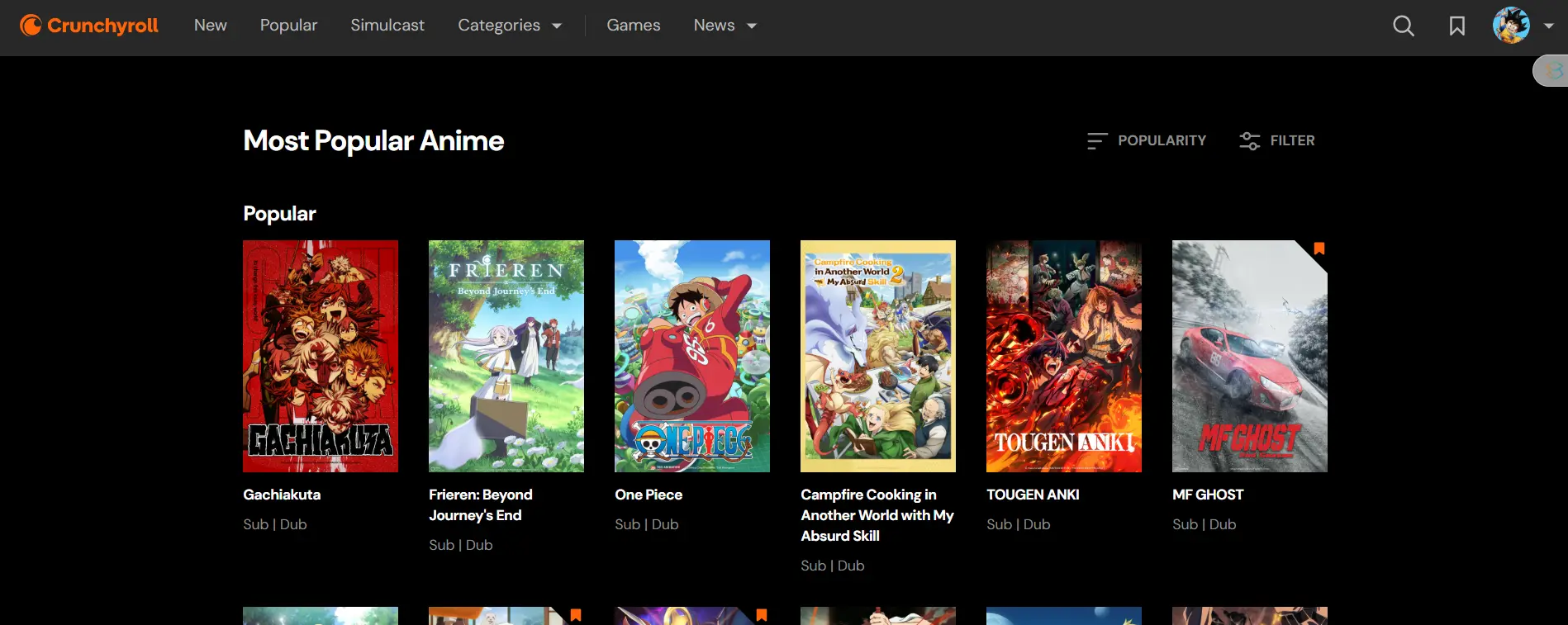Open the Filter options

click(x=1276, y=140)
